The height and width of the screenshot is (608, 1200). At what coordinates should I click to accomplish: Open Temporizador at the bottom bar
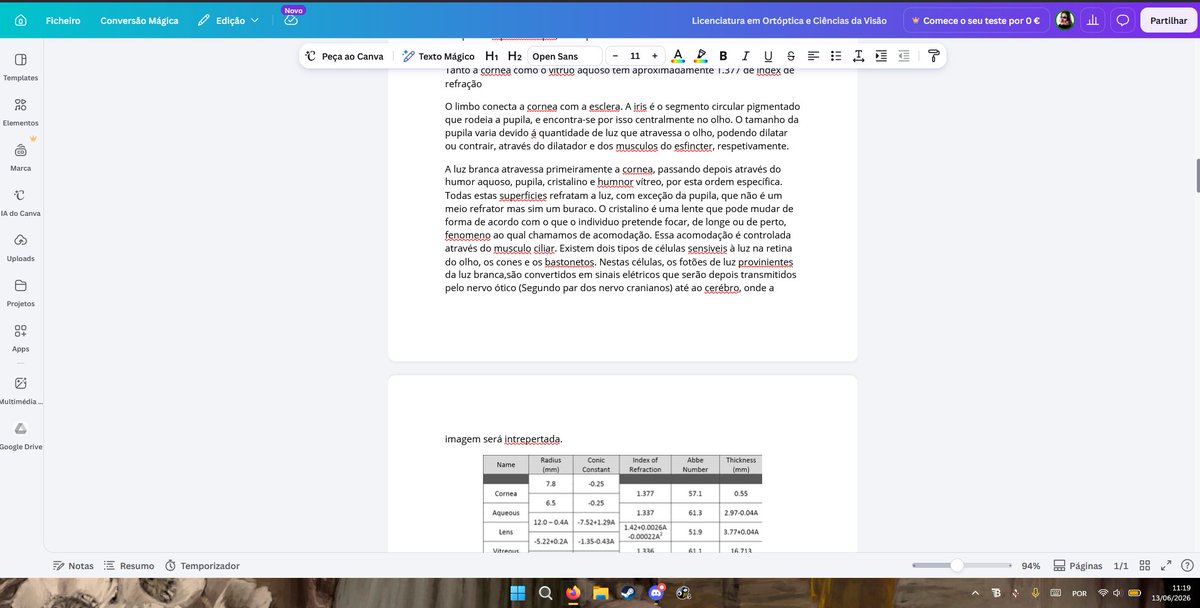pyautogui.click(x=203, y=566)
